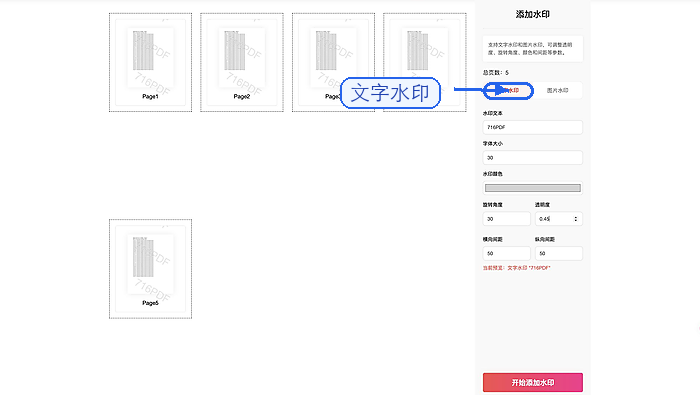Select the Page3 thumbnail

333,62
